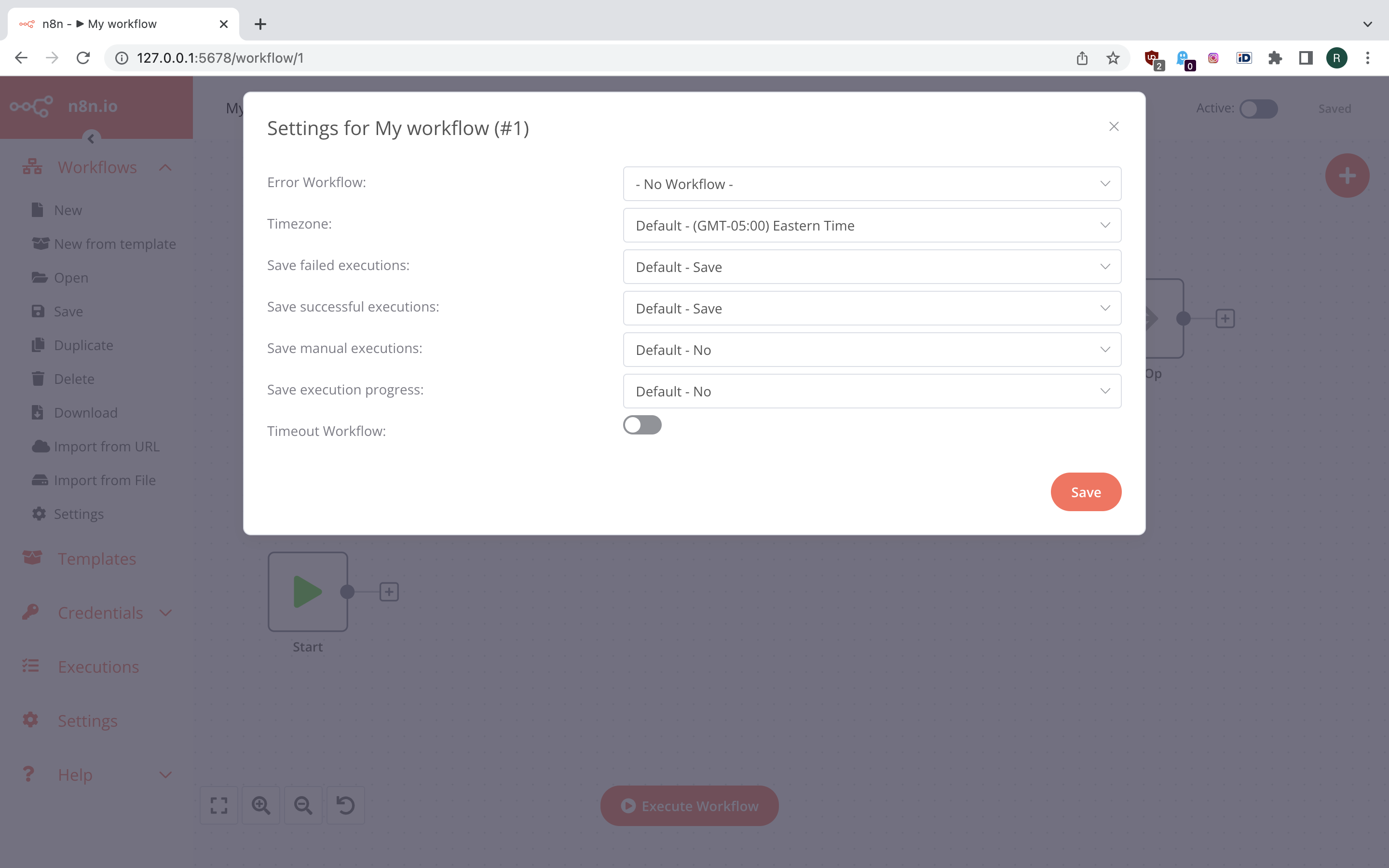Zoom out of the workflow canvas

[x=303, y=805]
